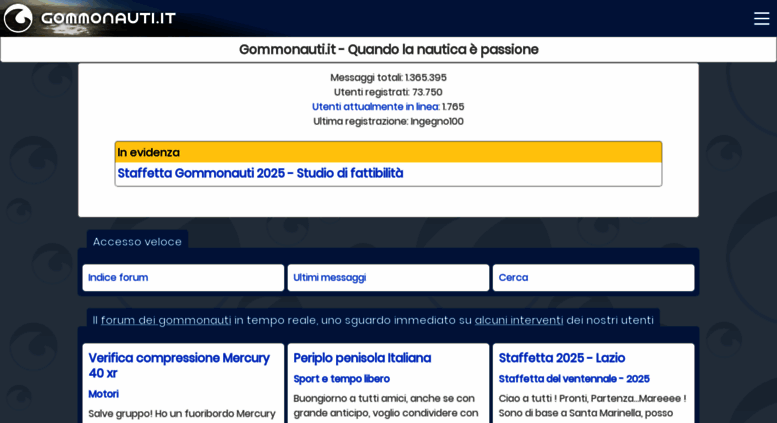Screen dimensions: 777x423
Task: Click the Gommonauti.it logo icon
Action: (x=18, y=18)
